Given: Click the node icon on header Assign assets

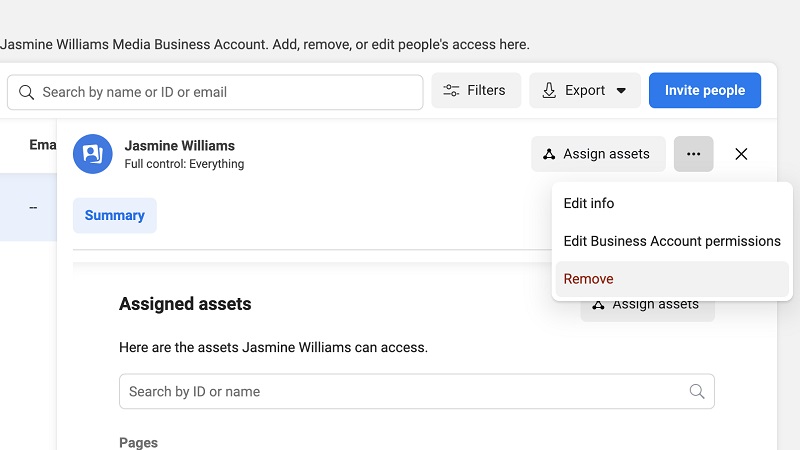Looking at the screenshot, I should (x=549, y=154).
